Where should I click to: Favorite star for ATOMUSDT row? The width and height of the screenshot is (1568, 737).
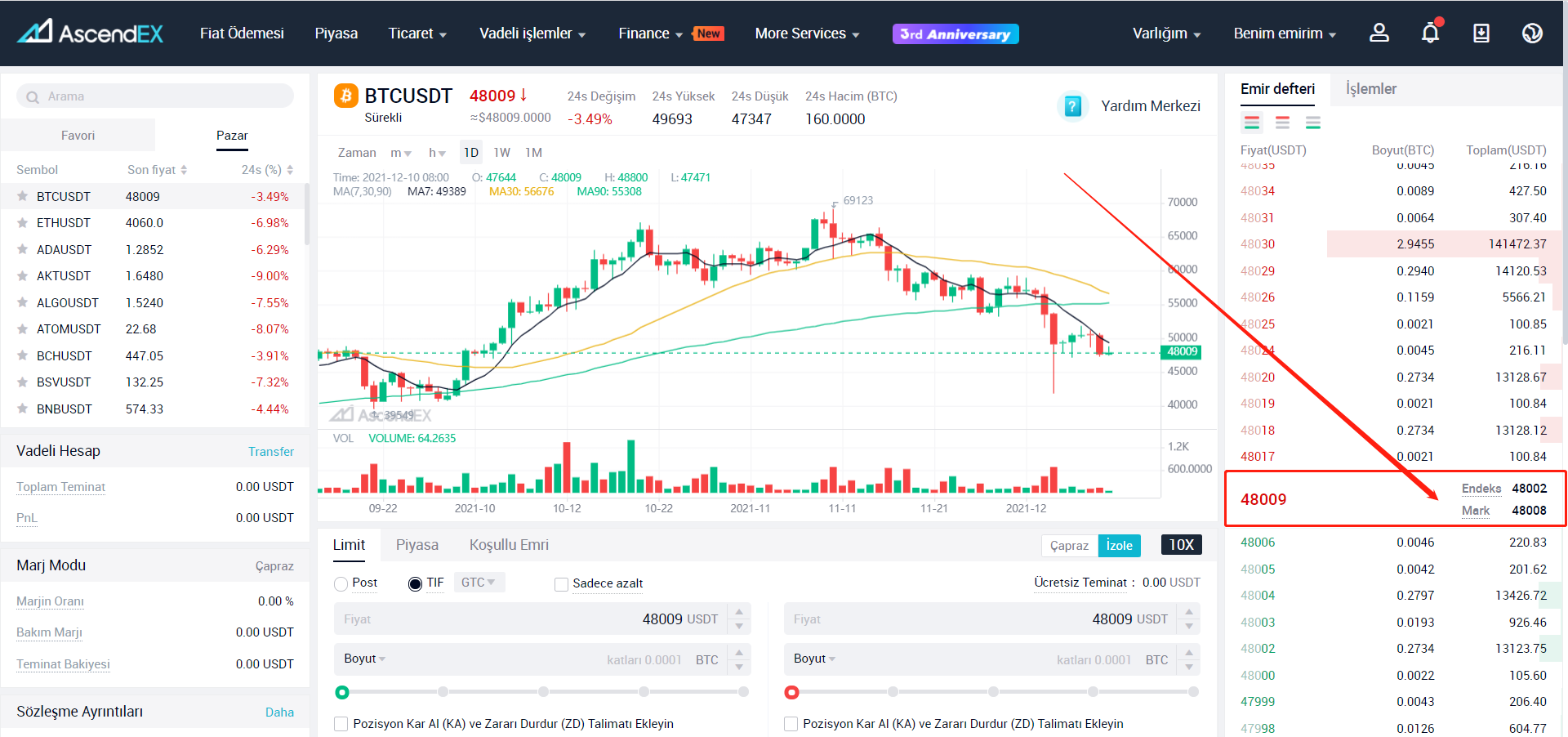tap(23, 328)
